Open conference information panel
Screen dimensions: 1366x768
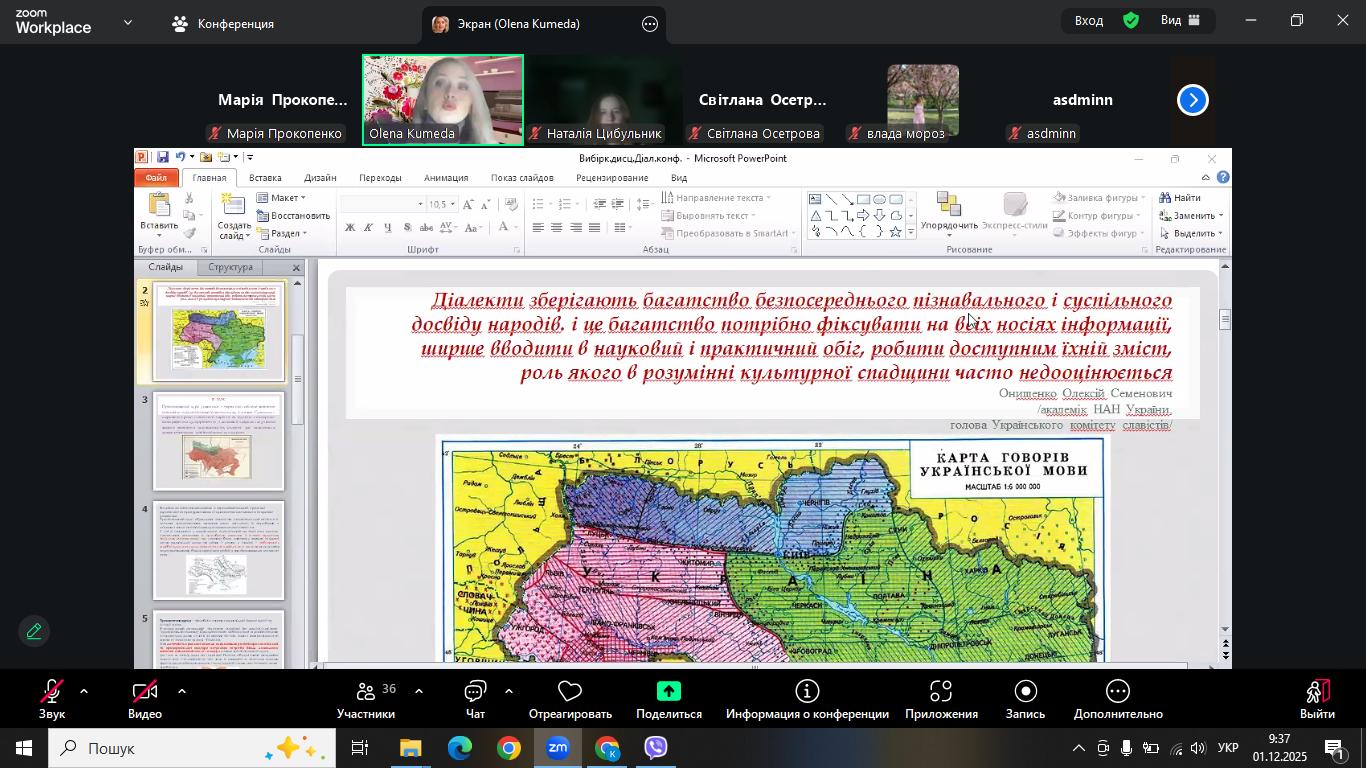click(807, 700)
